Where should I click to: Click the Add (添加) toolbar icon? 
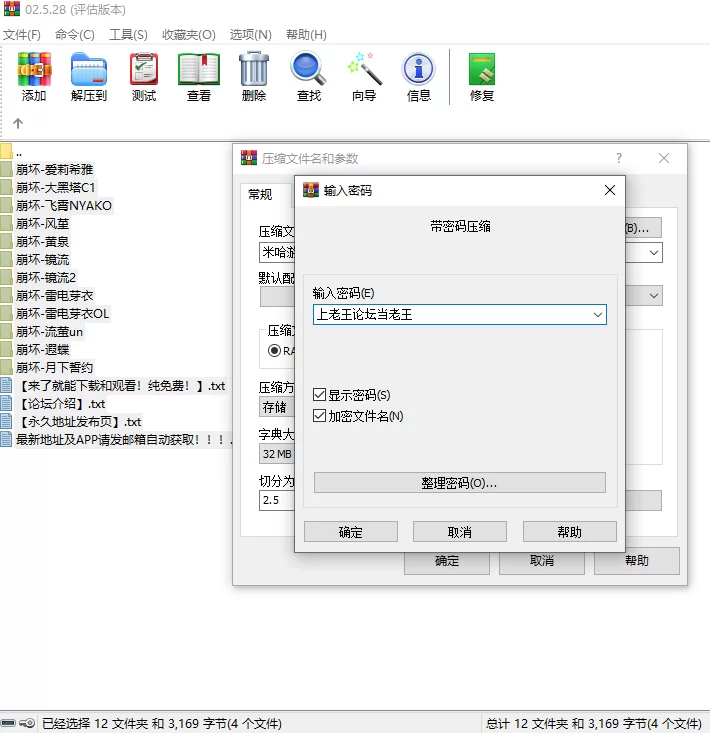(34, 69)
